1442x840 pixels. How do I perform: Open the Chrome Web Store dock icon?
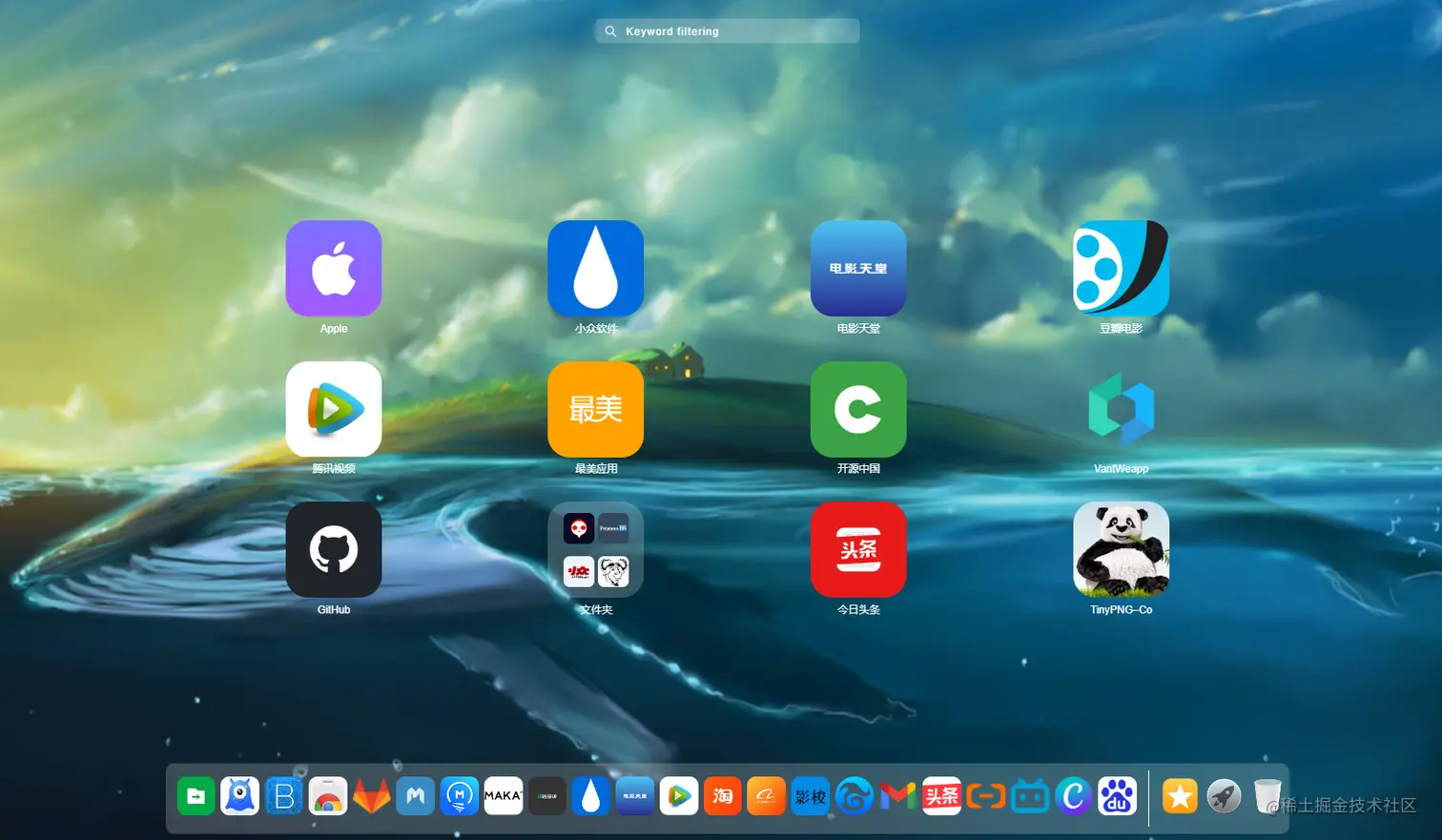328,796
